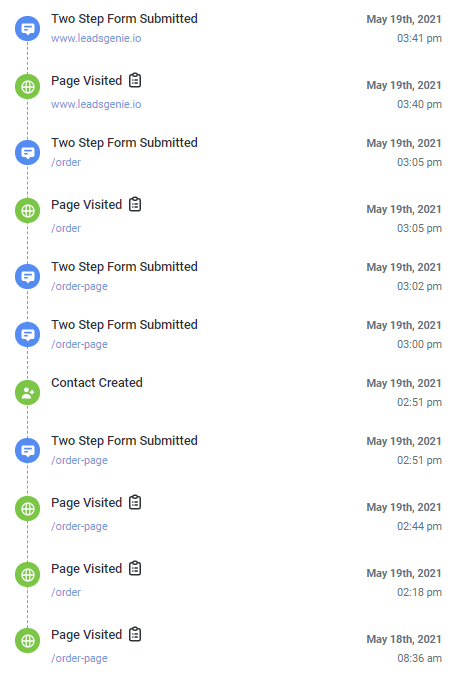The height and width of the screenshot is (678, 454).
Task: Open the /order-page link for the 03:02 pm submission
Action: click(79, 286)
